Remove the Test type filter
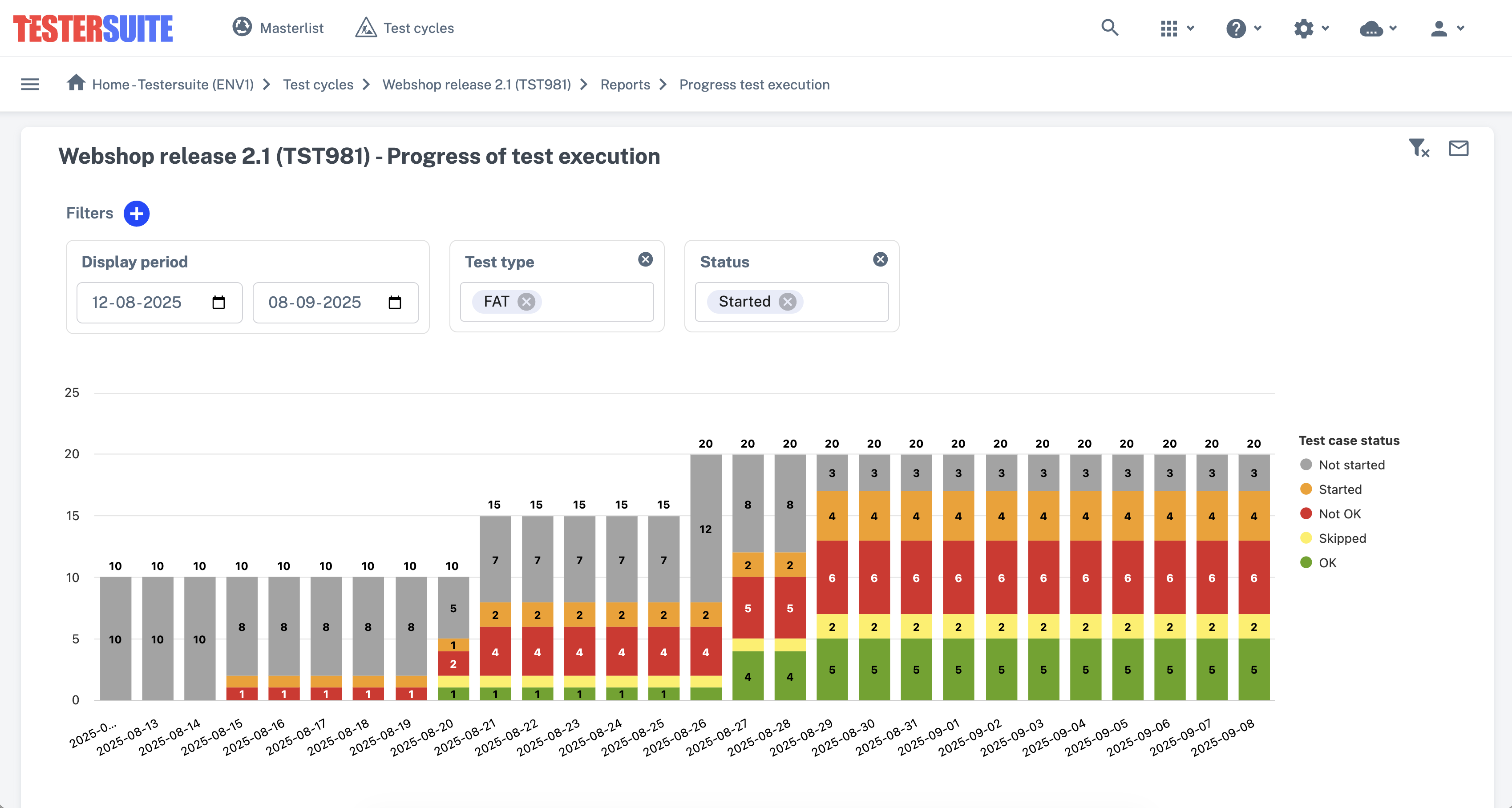The height and width of the screenshot is (808, 1512). (x=645, y=259)
